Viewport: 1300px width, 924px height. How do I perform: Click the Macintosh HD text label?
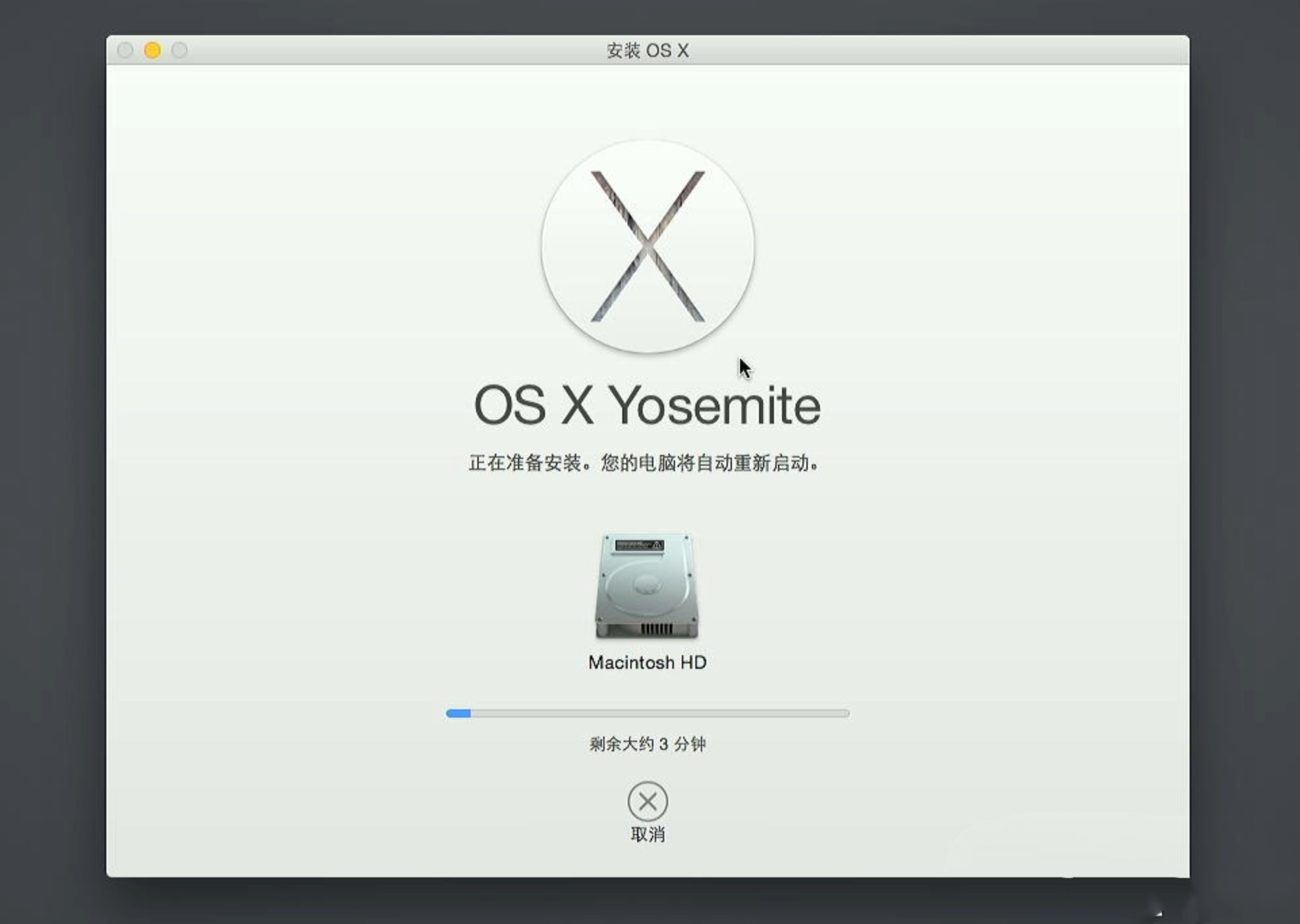tap(647, 662)
